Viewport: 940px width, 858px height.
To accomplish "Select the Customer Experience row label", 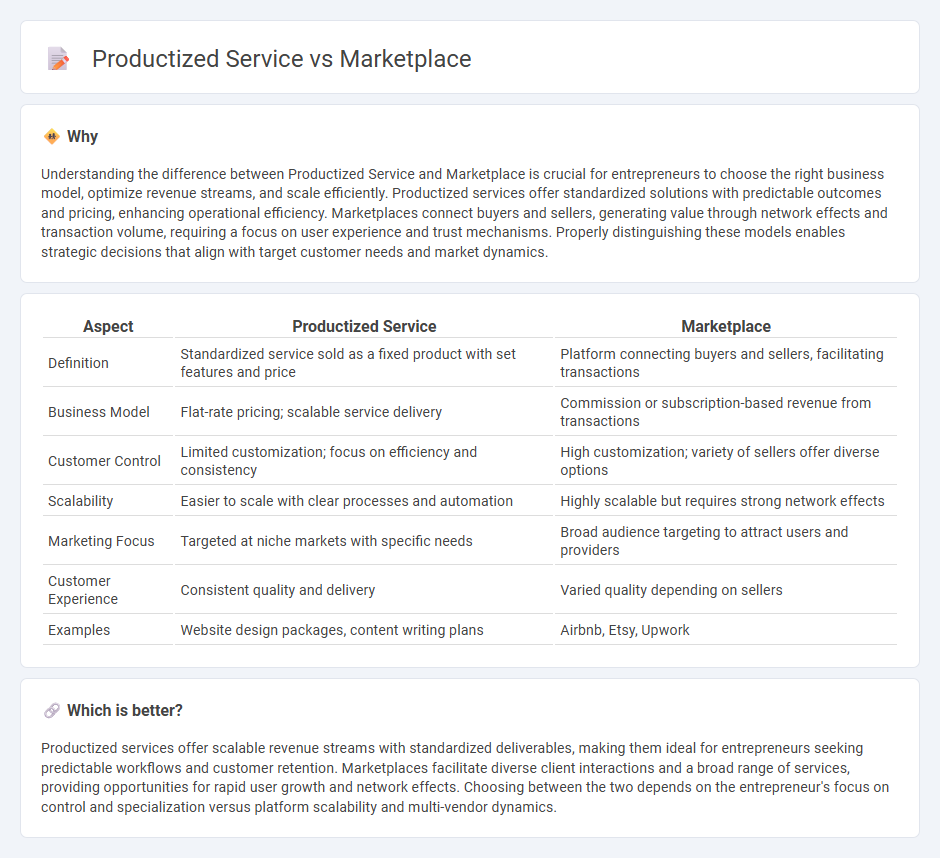I will point(83,590).
